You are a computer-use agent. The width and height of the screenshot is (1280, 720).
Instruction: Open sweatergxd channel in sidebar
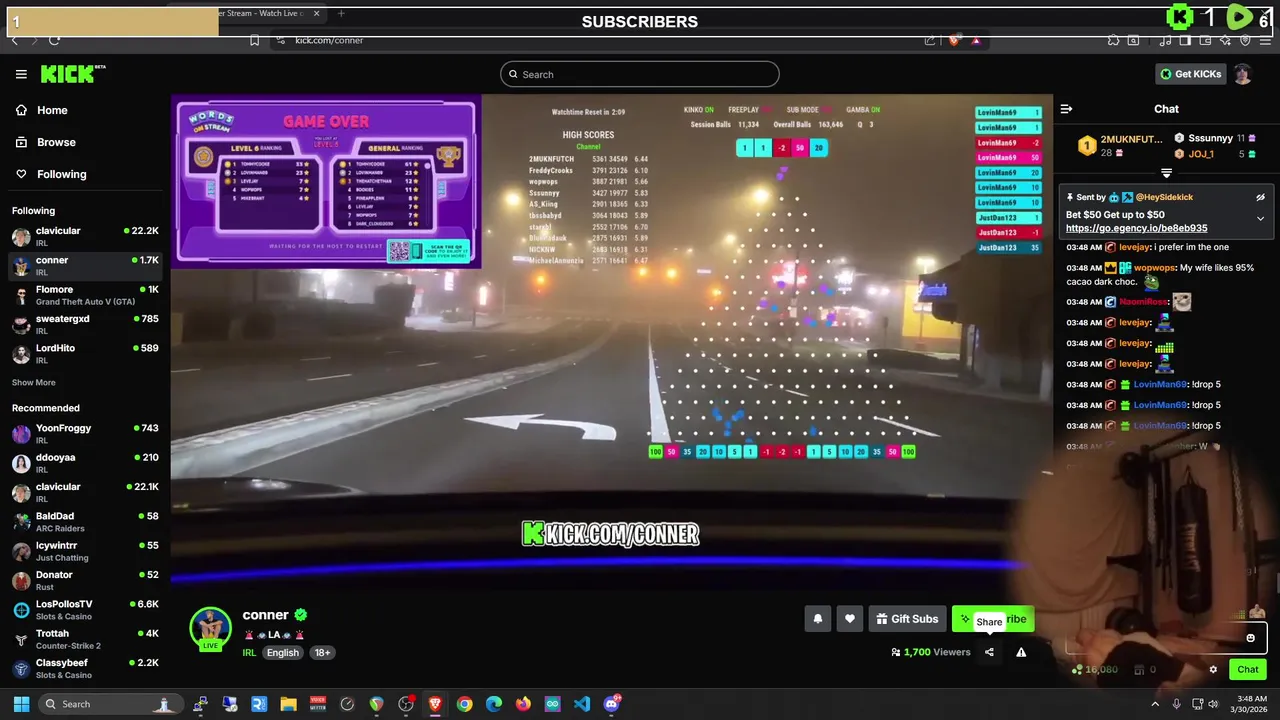pos(85,325)
